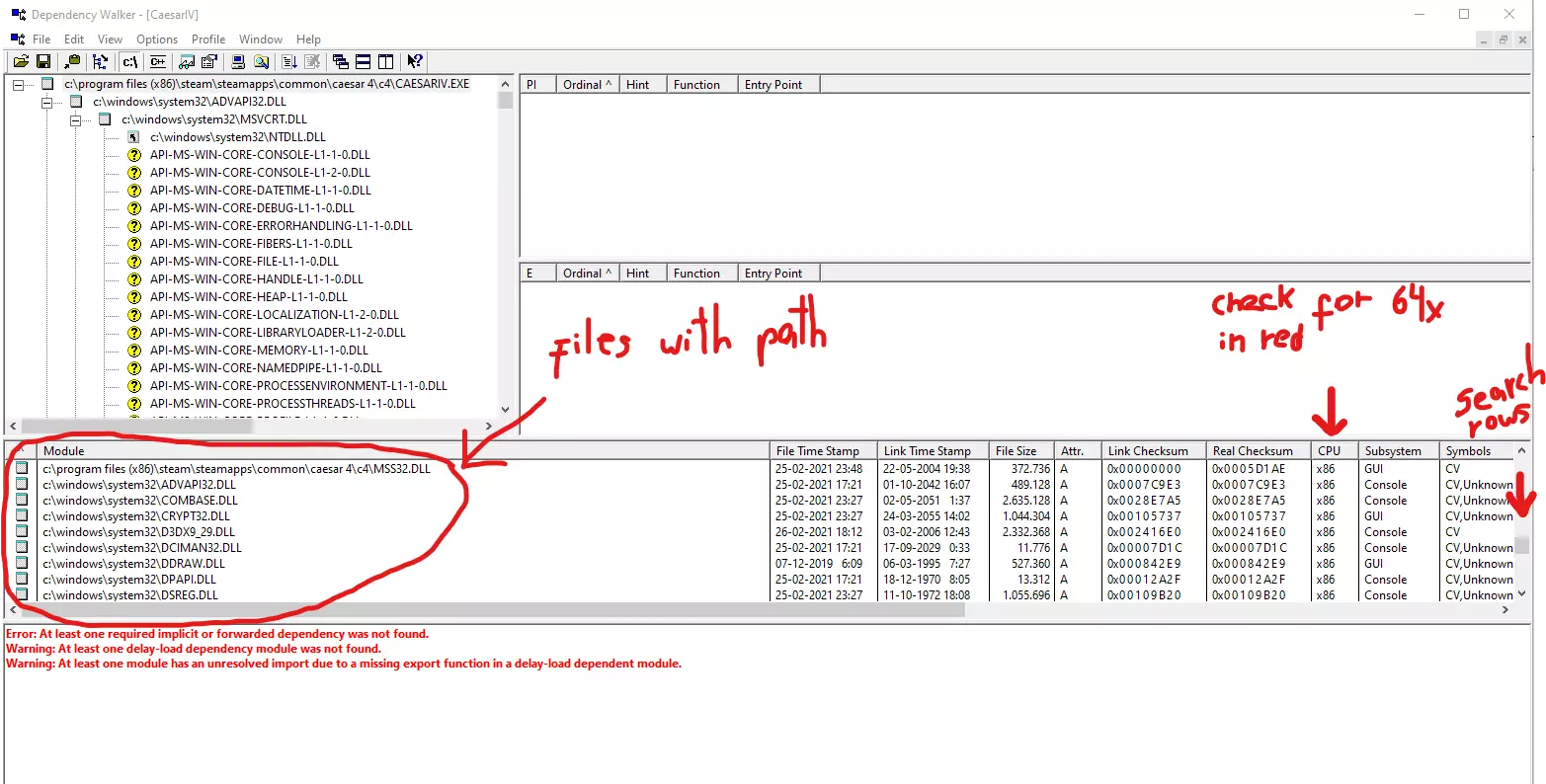Click the module tree's scroll-right arrow
Screen dimensions: 1546x784
tap(489, 426)
